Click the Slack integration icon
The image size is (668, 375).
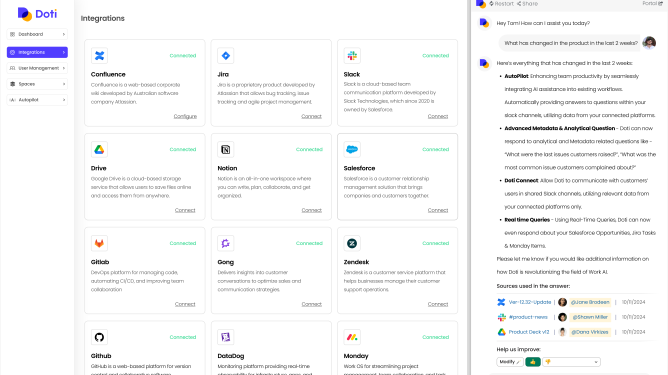point(352,55)
